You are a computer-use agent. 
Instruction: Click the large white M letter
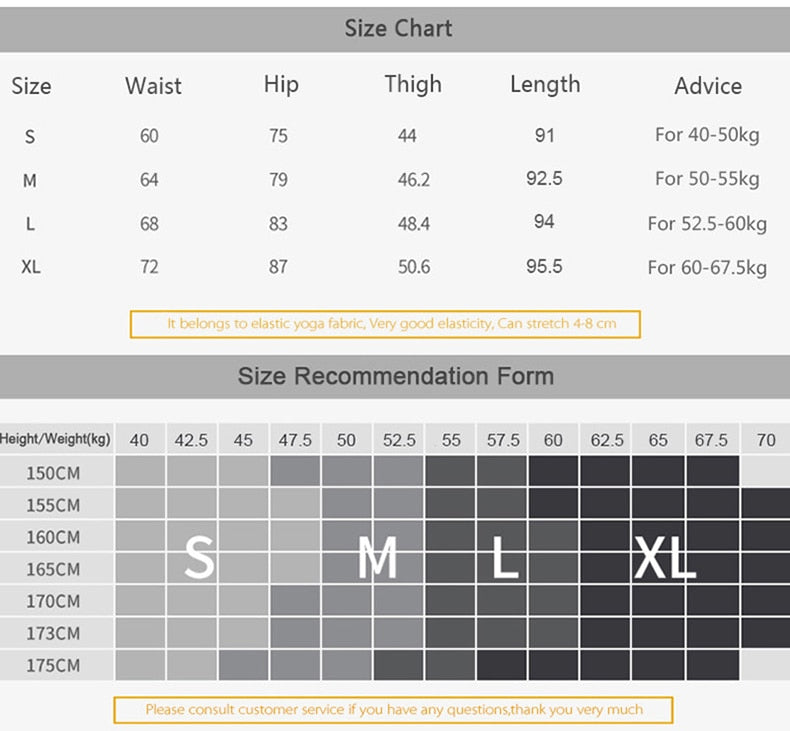(x=377, y=558)
